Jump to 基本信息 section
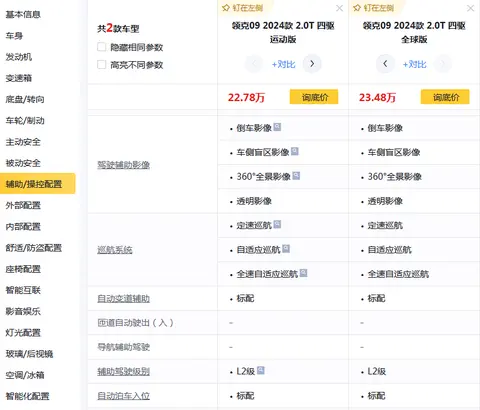This screenshot has width=480, height=410. (x=23, y=14)
